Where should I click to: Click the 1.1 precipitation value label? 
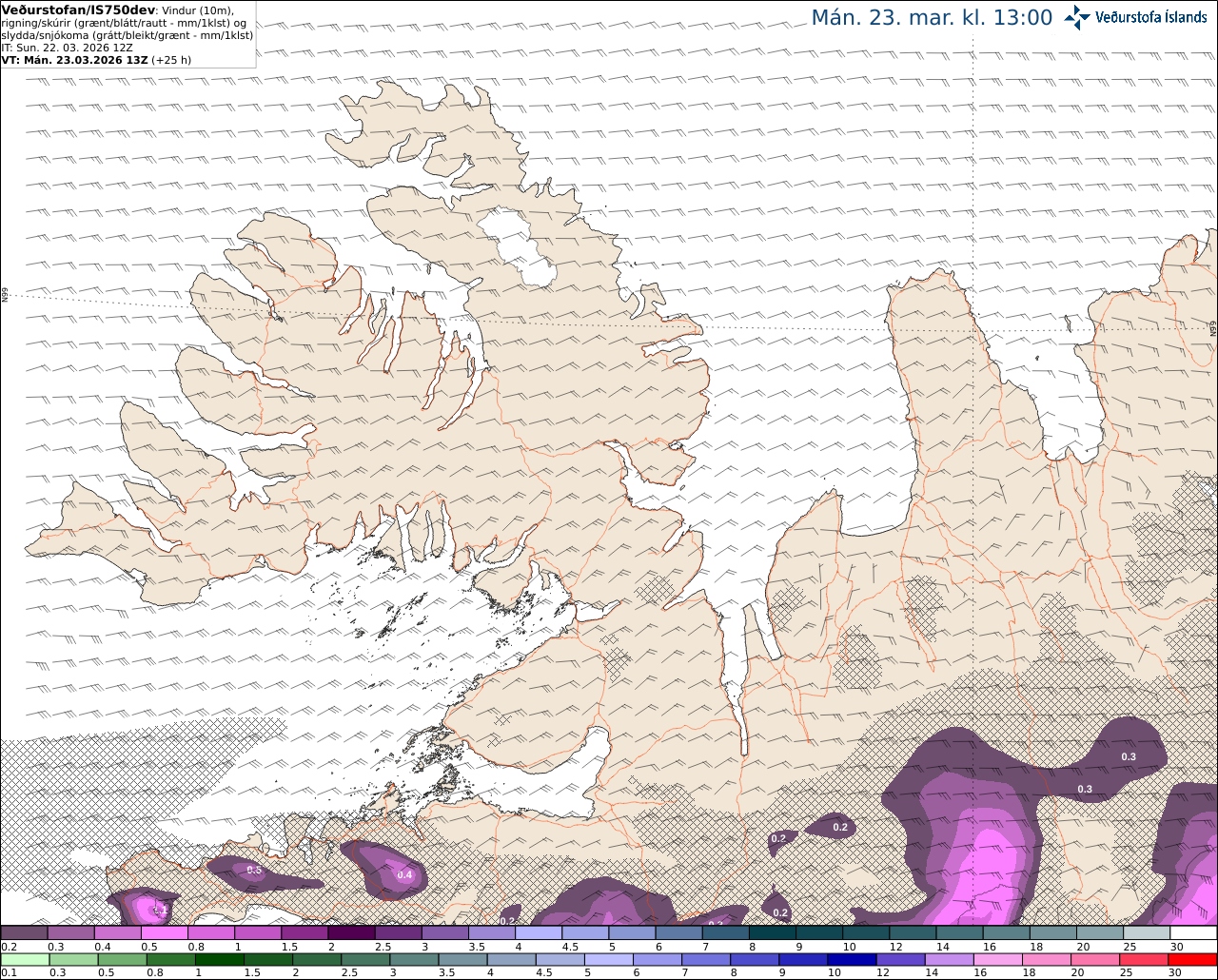click(x=160, y=911)
